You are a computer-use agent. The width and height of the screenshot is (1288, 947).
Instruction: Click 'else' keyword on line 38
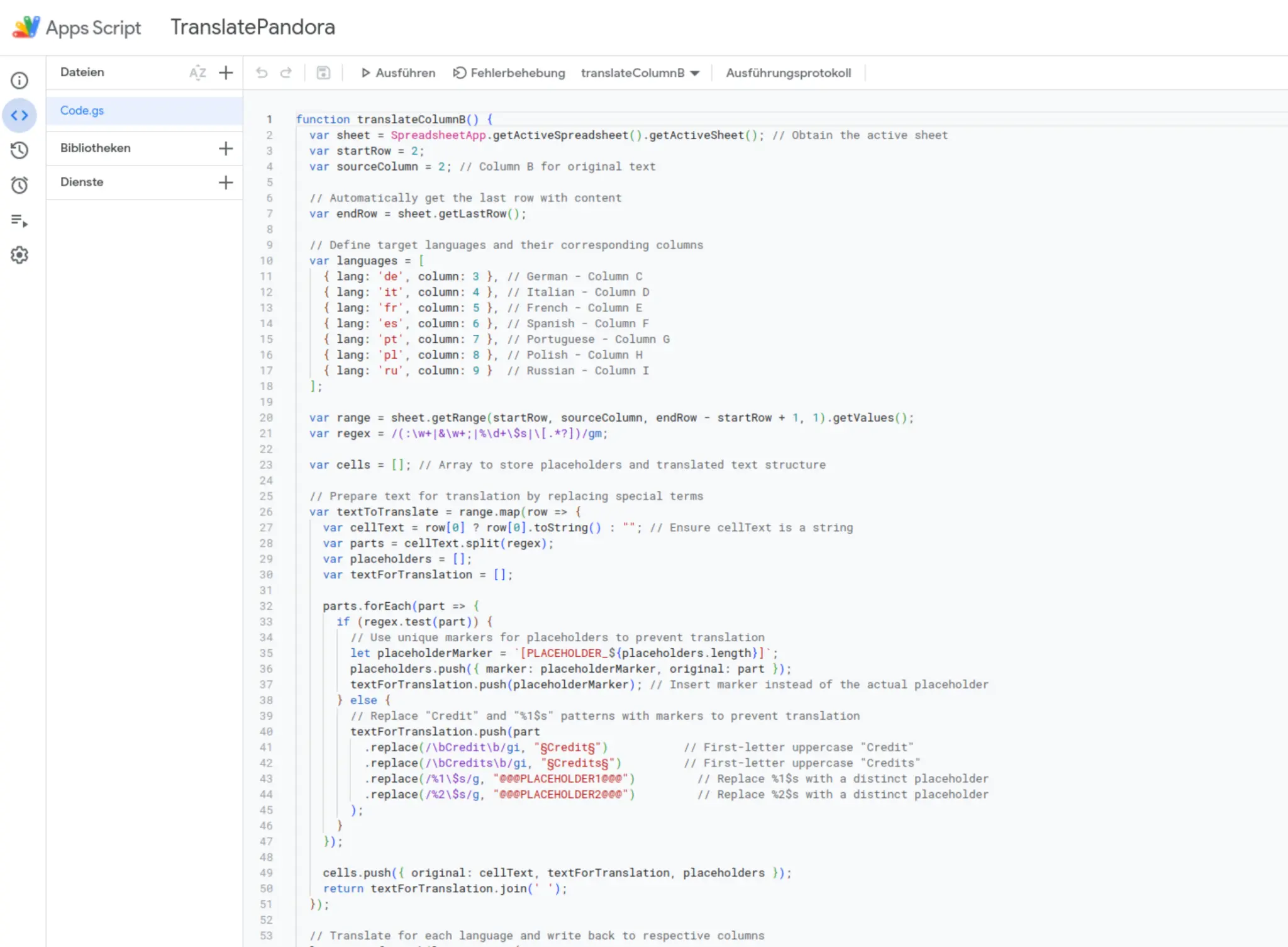click(364, 700)
